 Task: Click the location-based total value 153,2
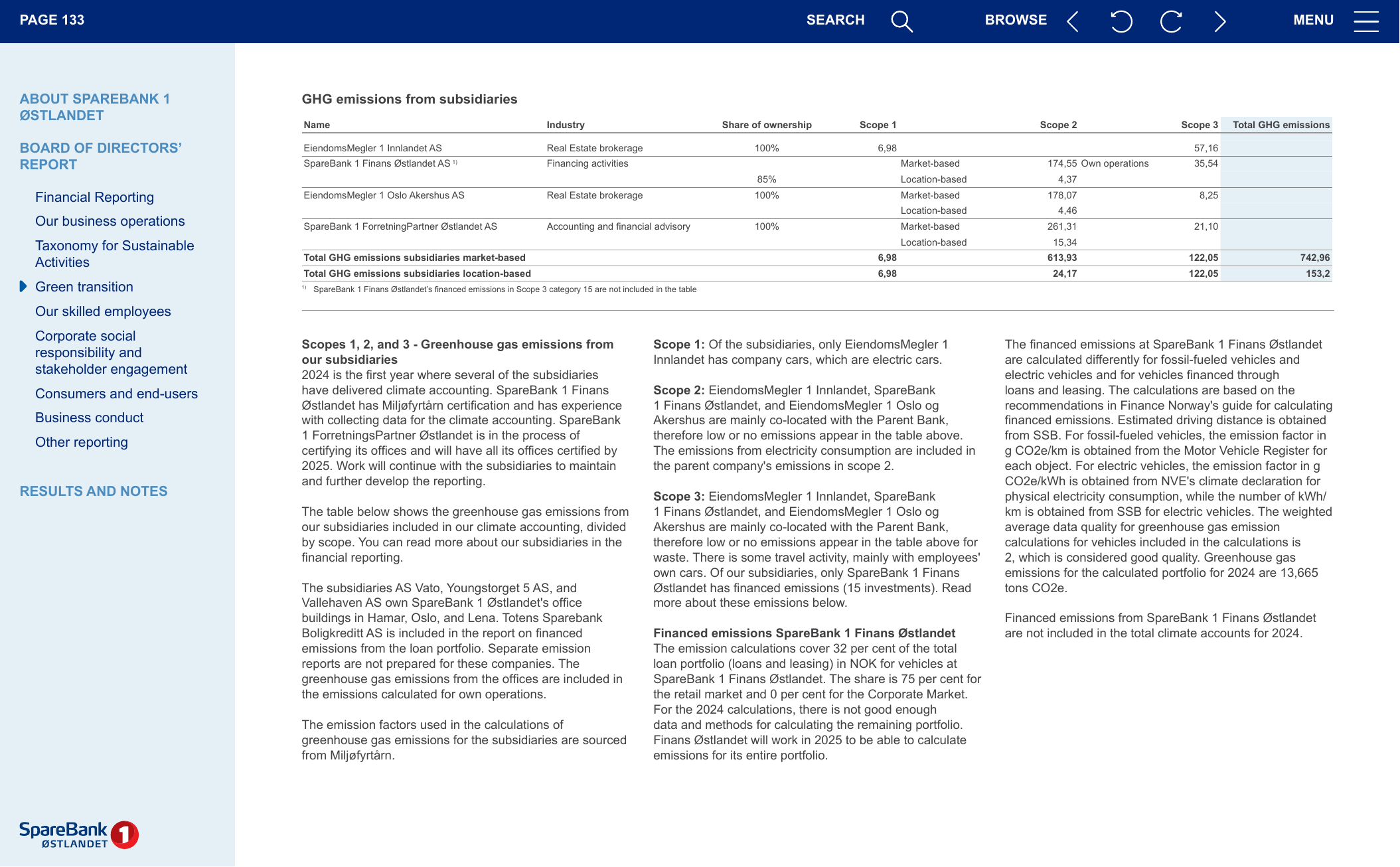pos(1318,274)
